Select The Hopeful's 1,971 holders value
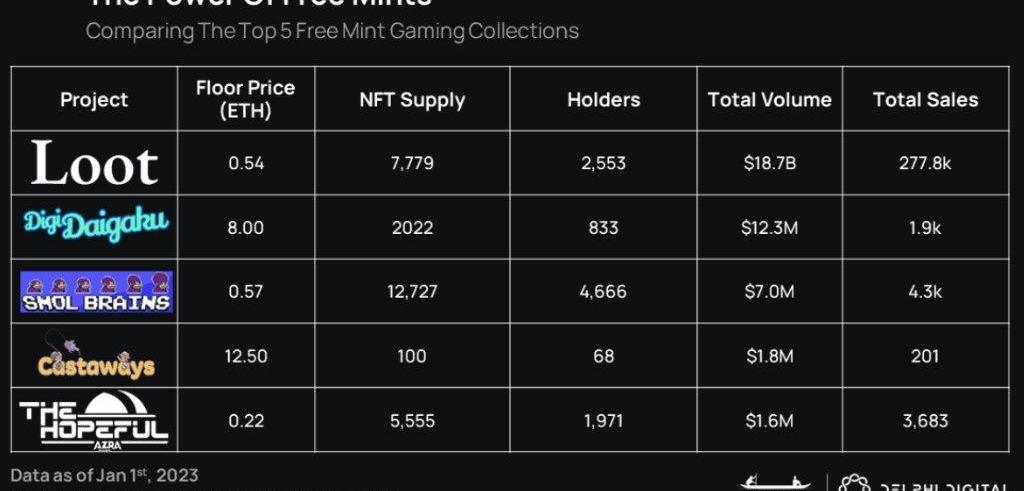The image size is (1024, 491). pyautogui.click(x=603, y=421)
